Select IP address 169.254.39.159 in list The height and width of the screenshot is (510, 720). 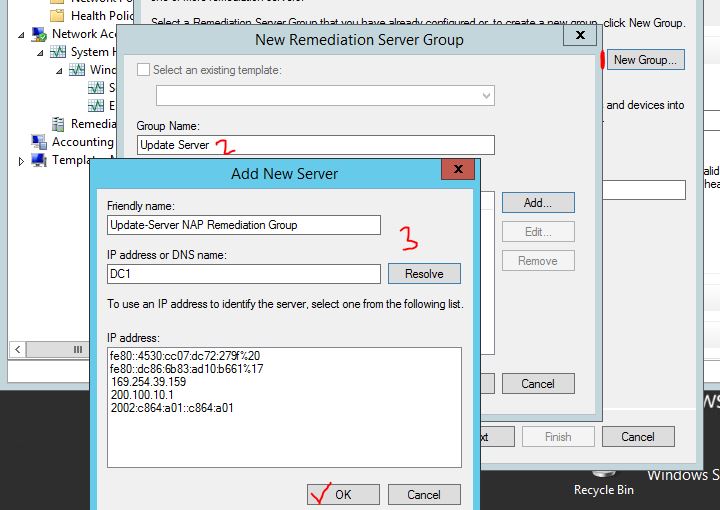click(x=148, y=382)
